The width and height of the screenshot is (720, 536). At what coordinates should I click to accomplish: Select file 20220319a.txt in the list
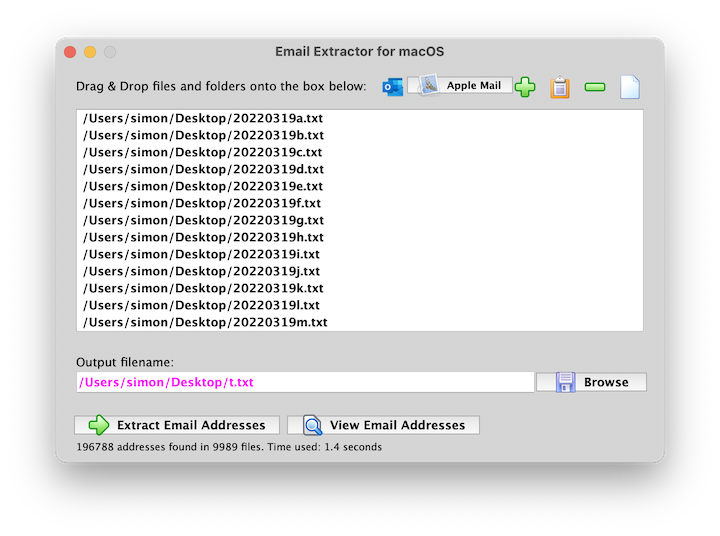[x=360, y=118]
